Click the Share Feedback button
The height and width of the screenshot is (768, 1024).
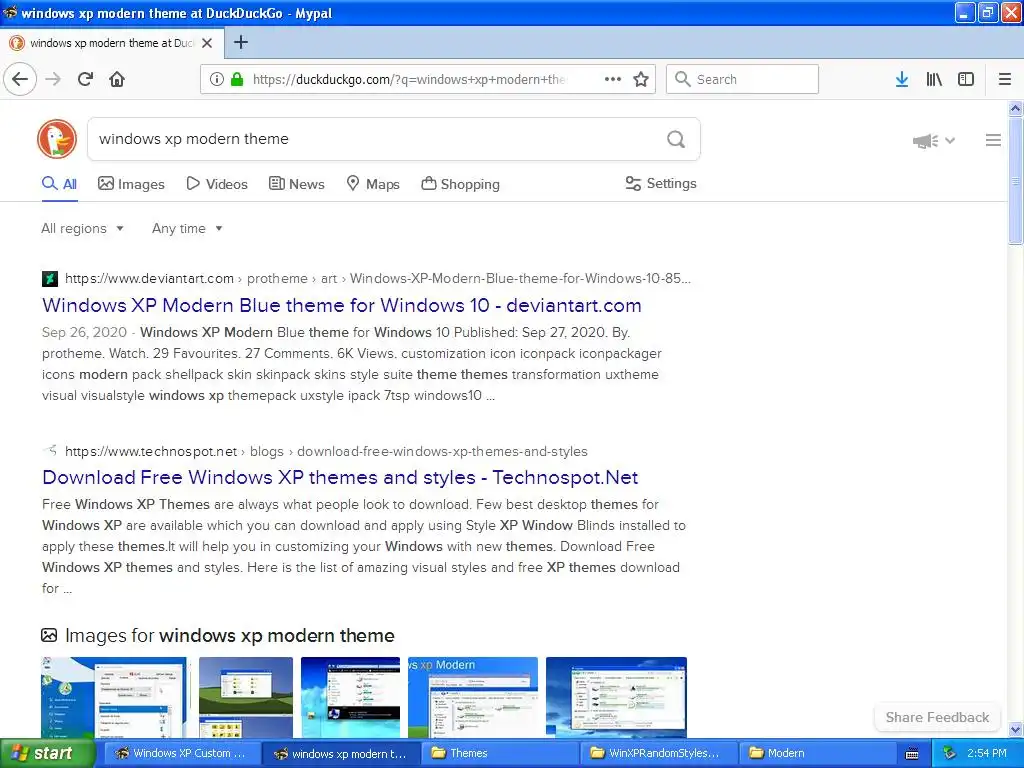tap(937, 717)
